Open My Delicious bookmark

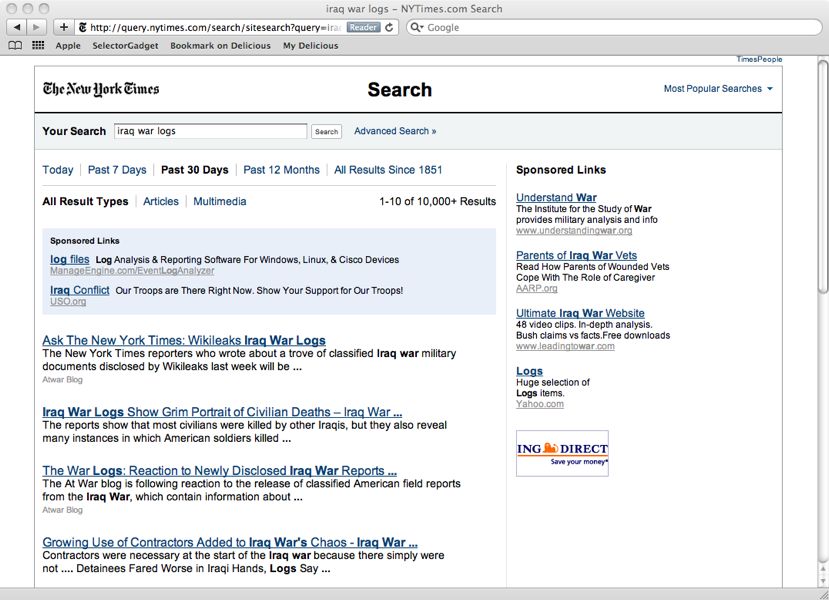310,45
